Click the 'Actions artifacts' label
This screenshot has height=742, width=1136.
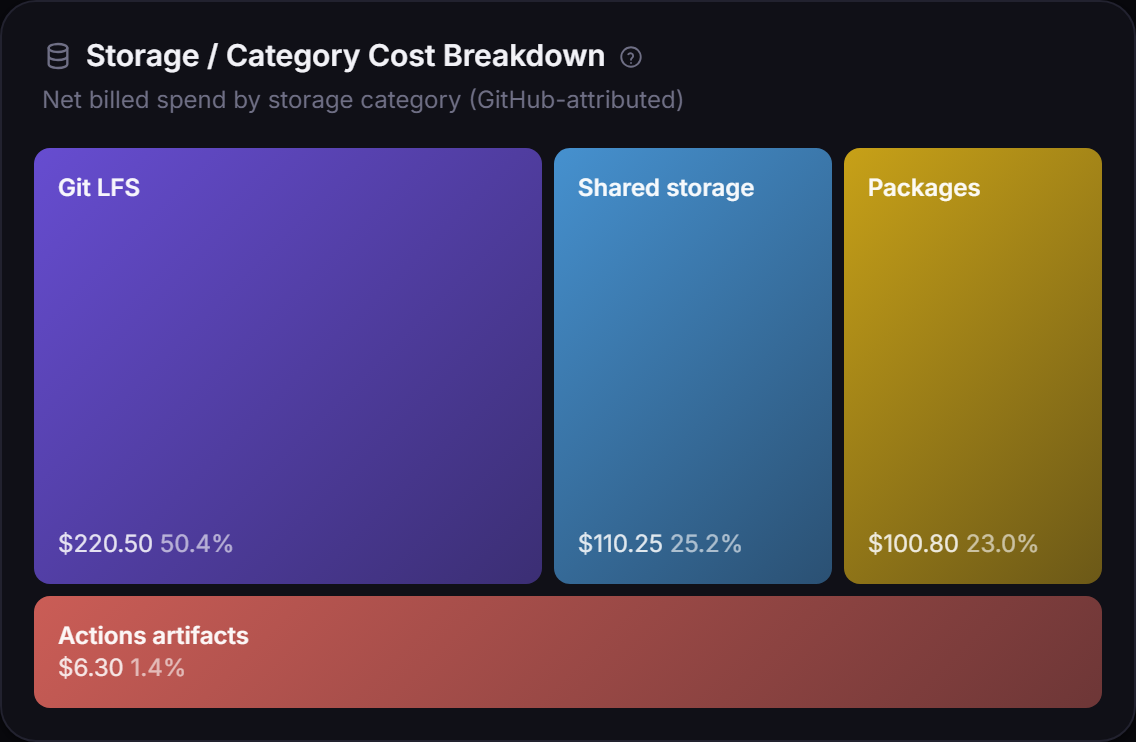154,635
